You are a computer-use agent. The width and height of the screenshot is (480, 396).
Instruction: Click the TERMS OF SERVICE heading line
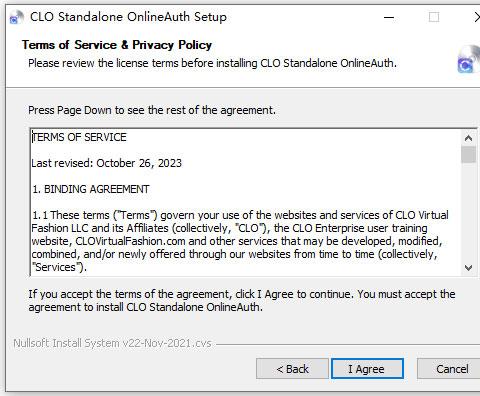[79, 137]
